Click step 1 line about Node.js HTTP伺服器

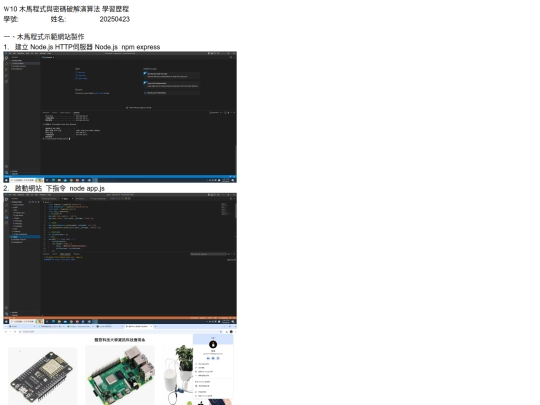pyautogui.click(x=82, y=47)
